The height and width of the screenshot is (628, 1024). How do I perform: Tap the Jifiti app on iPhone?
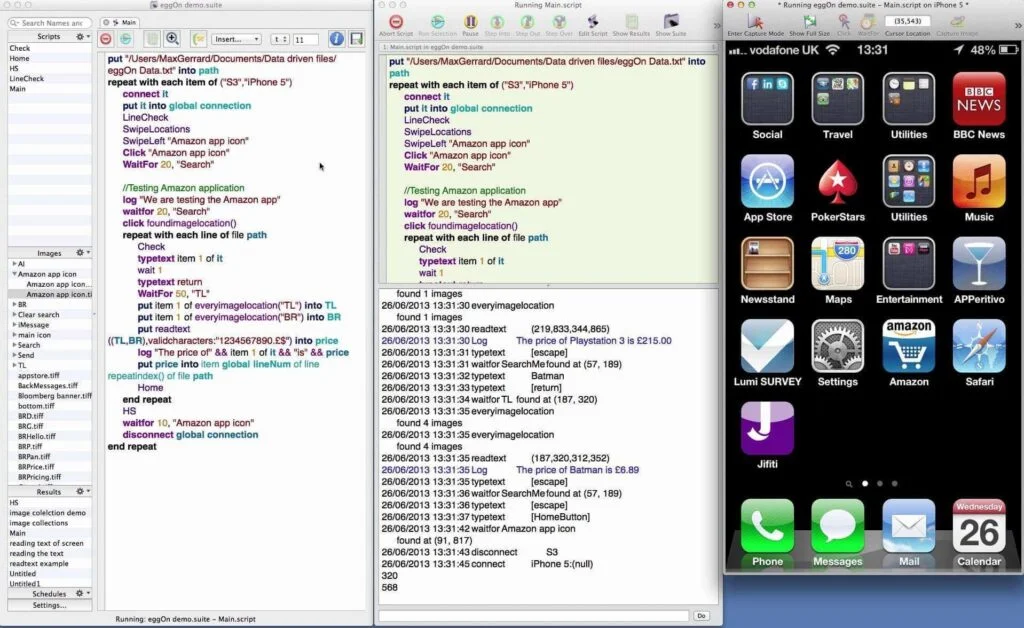[x=767, y=435]
